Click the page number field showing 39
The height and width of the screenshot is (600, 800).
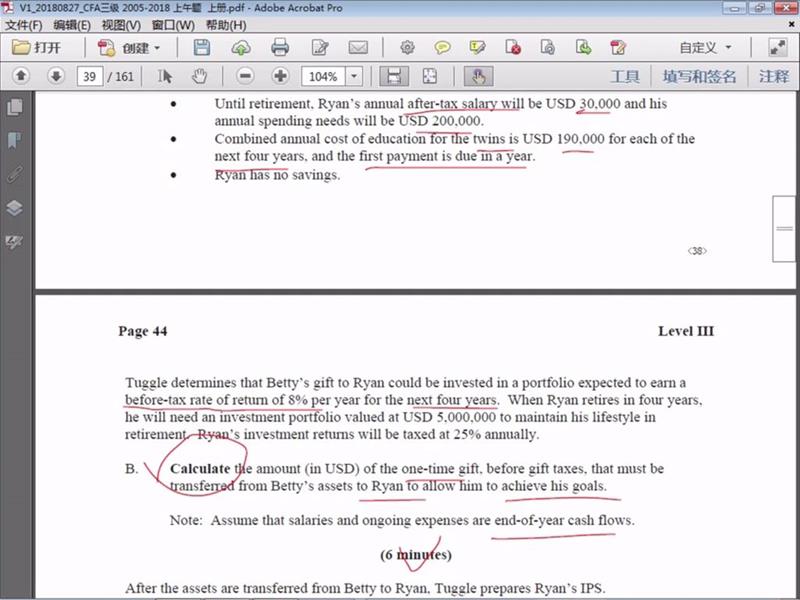click(x=90, y=77)
